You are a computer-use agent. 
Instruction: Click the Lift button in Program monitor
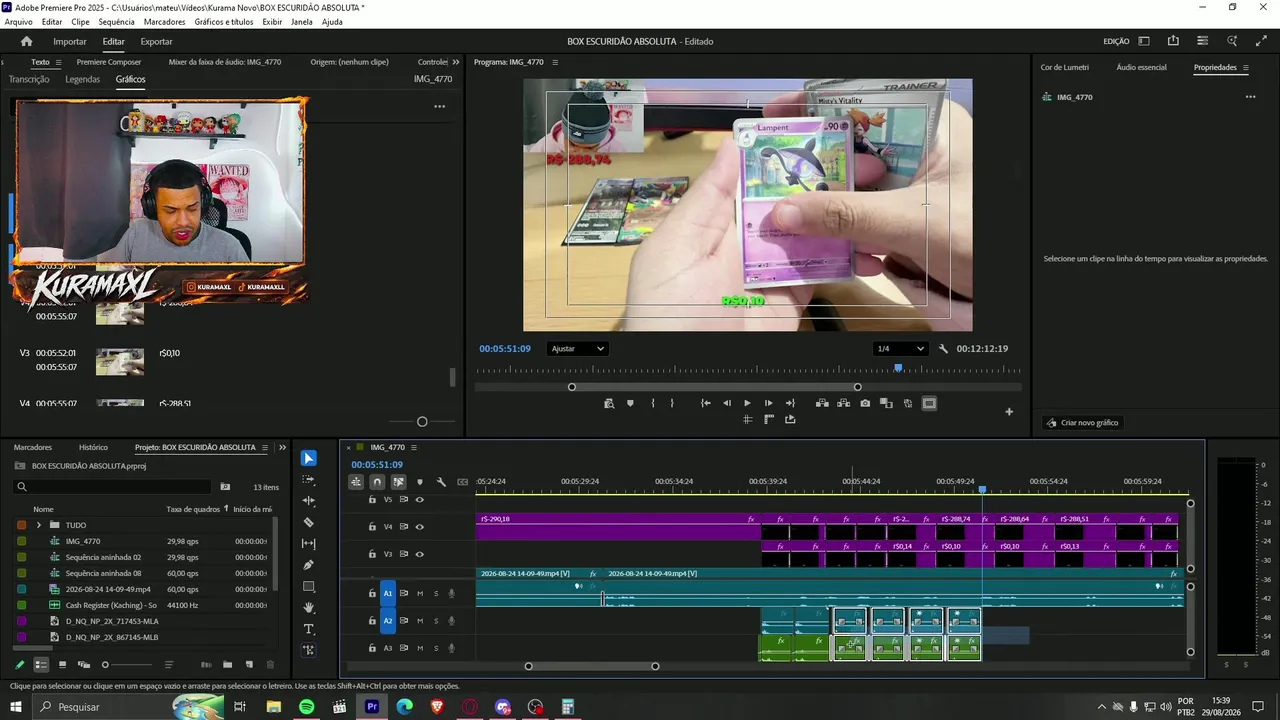point(822,403)
